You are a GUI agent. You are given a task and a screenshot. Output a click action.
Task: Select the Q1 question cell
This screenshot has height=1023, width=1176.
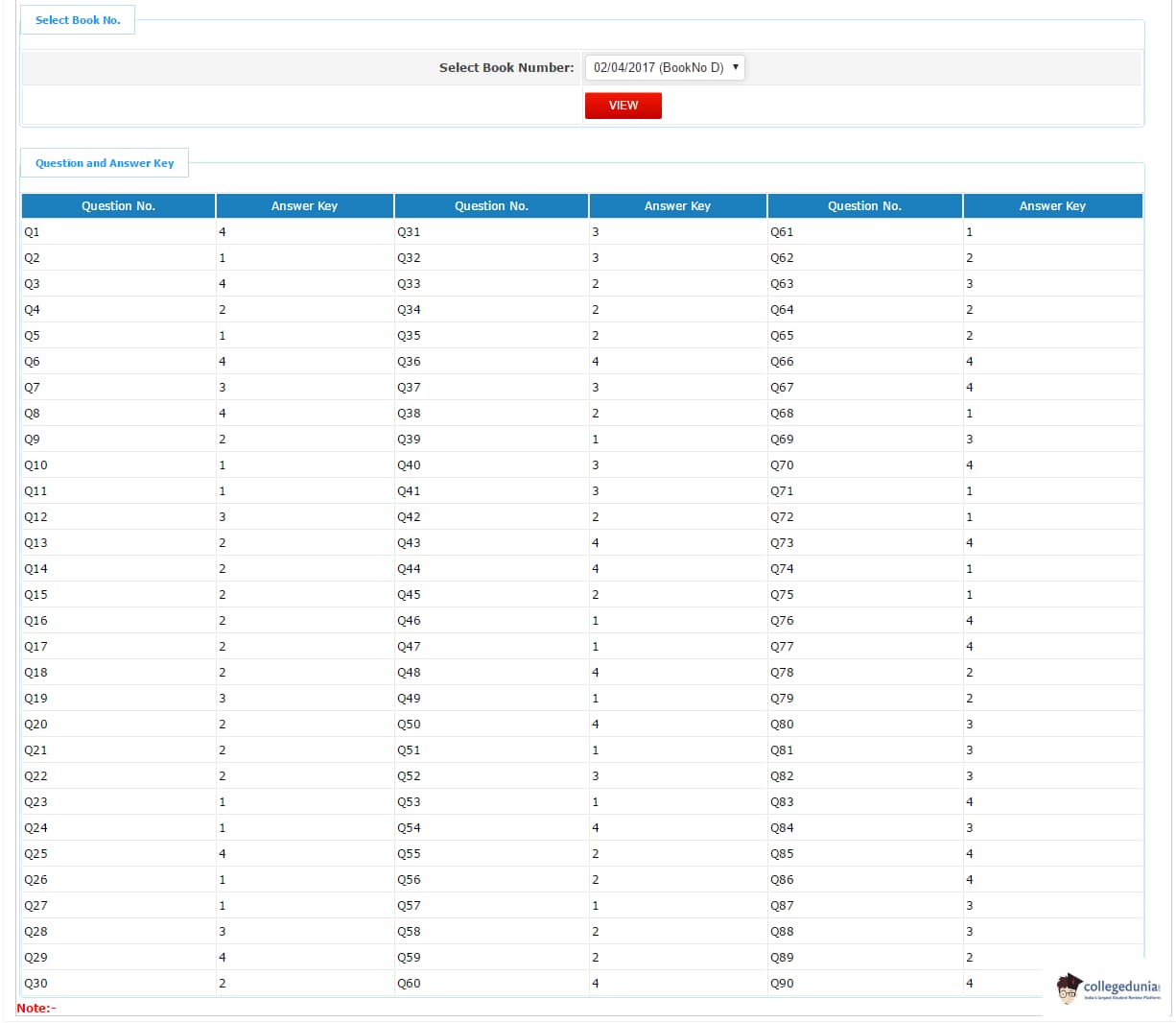[x=33, y=232]
